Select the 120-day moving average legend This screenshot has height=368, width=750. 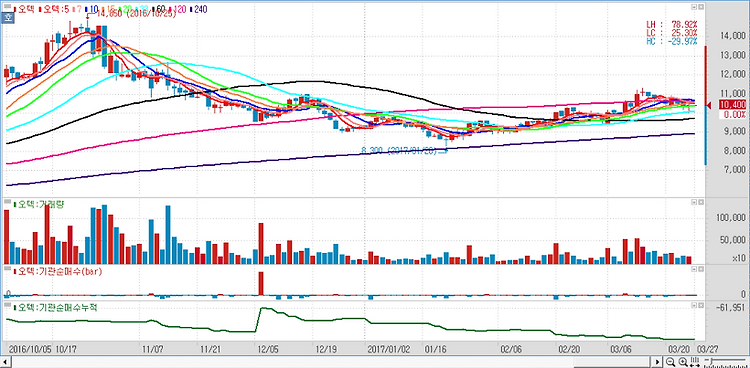click(177, 9)
